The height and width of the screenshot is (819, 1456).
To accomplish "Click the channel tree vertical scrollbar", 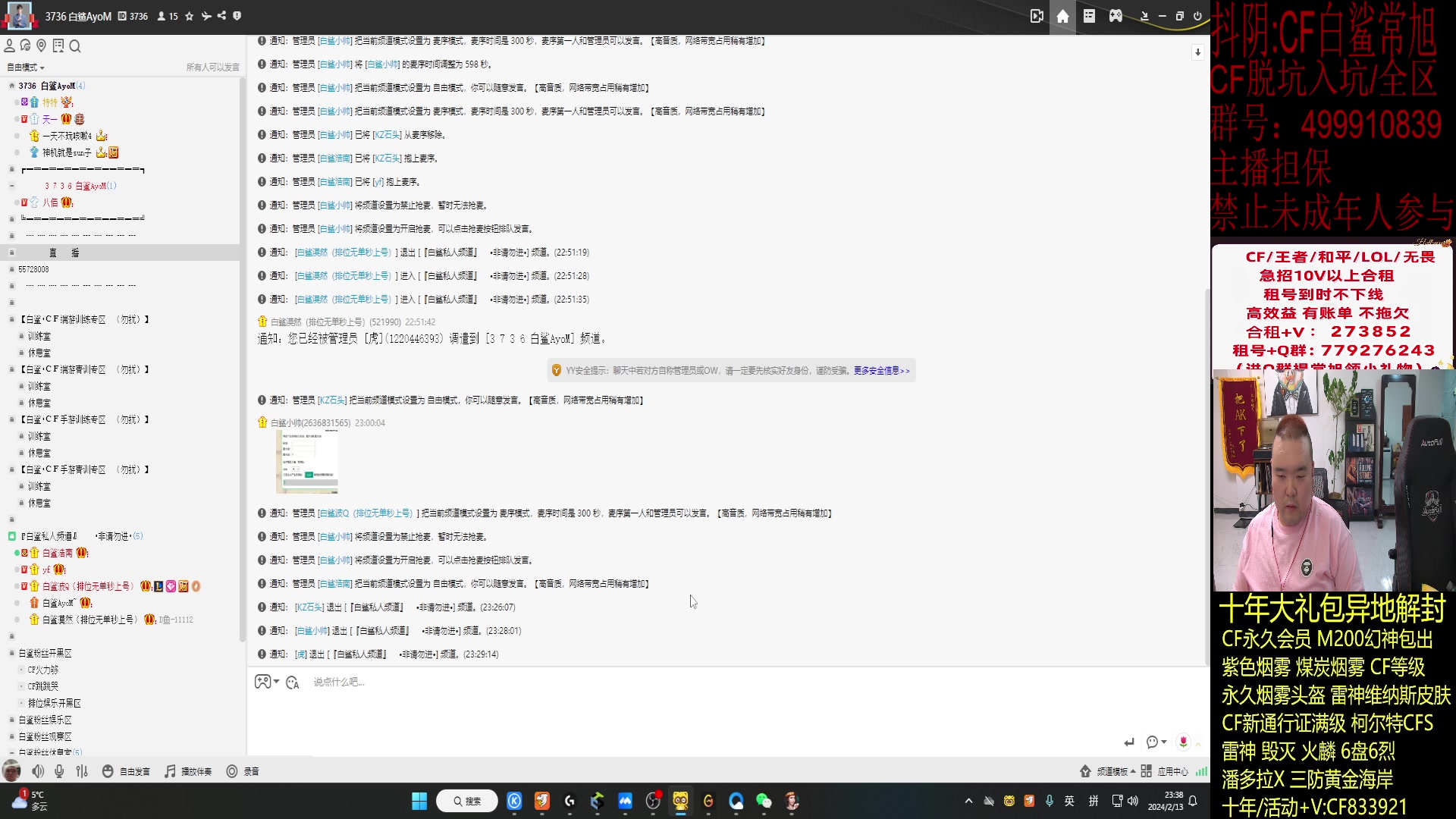I will click(243, 360).
